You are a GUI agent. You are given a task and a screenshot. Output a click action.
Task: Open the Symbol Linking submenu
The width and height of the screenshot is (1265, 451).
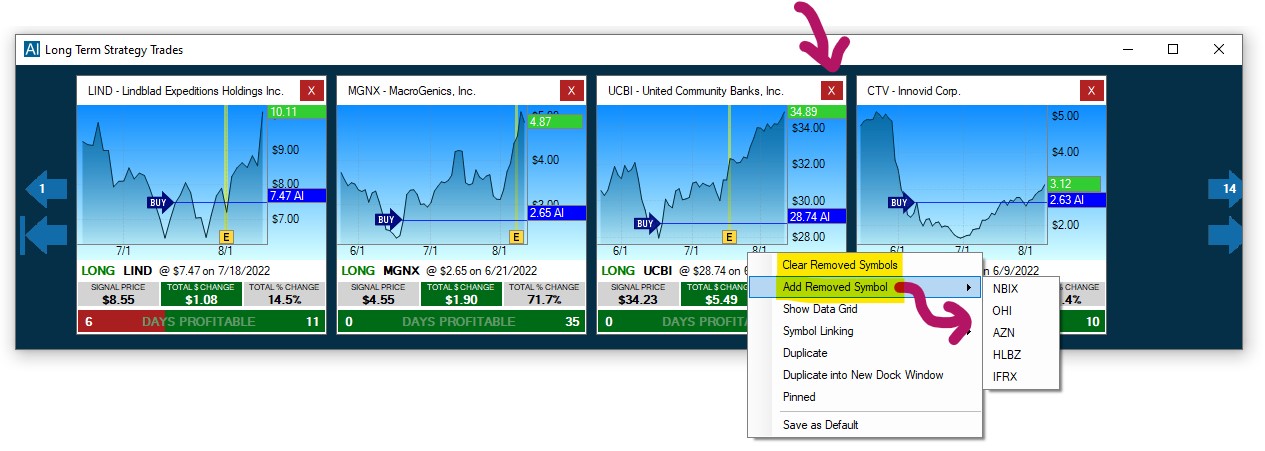[x=818, y=331]
